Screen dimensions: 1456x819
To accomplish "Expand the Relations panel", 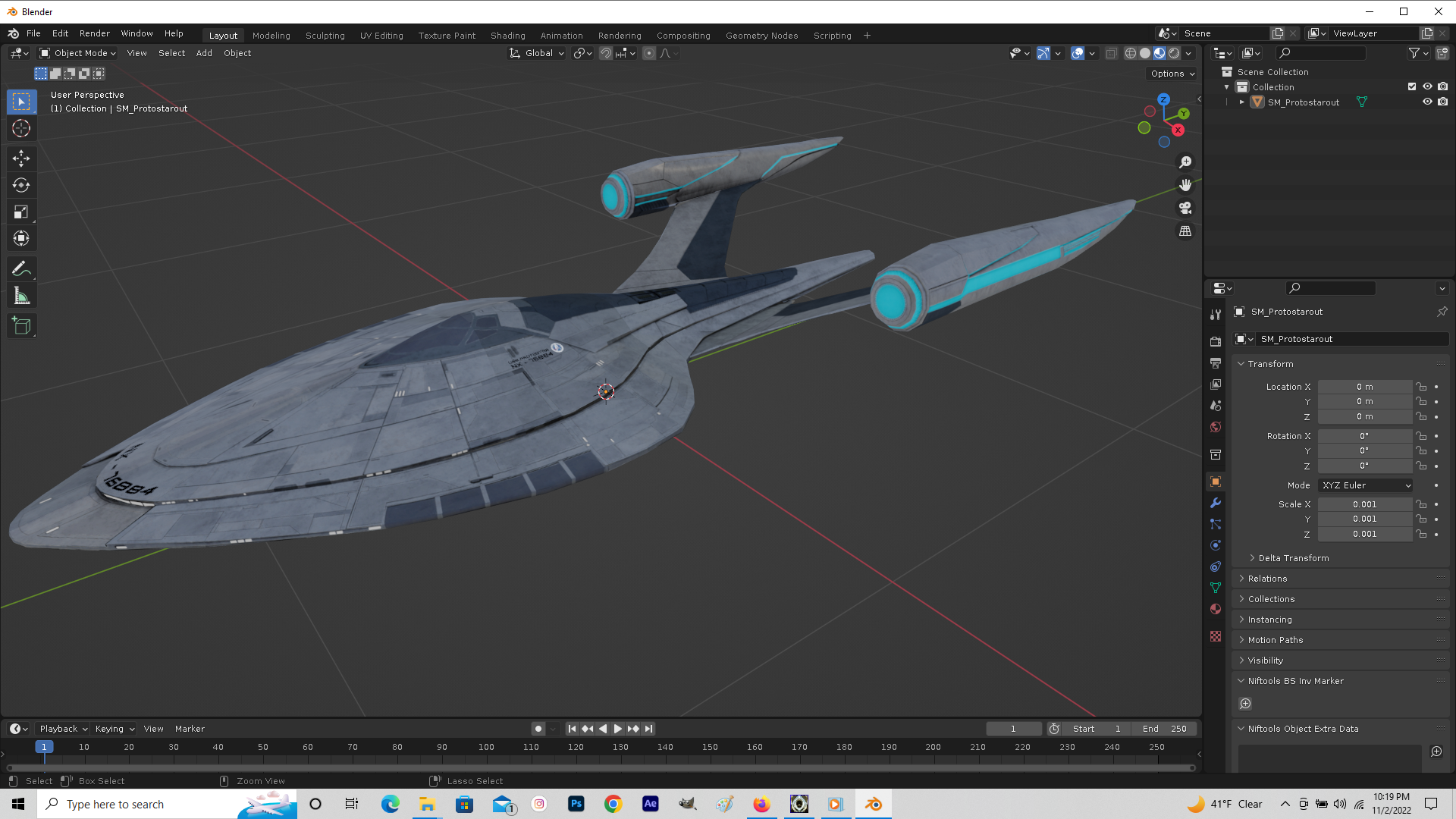I will (x=1268, y=579).
